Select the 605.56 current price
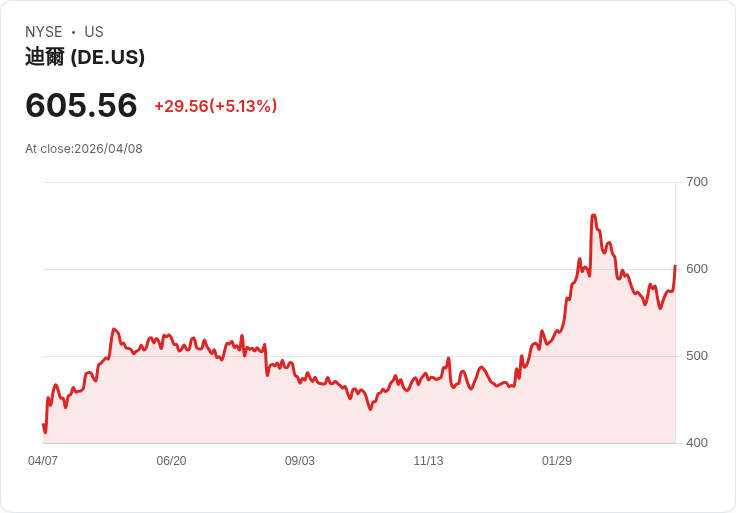The width and height of the screenshot is (736, 513). pyautogui.click(x=81, y=105)
